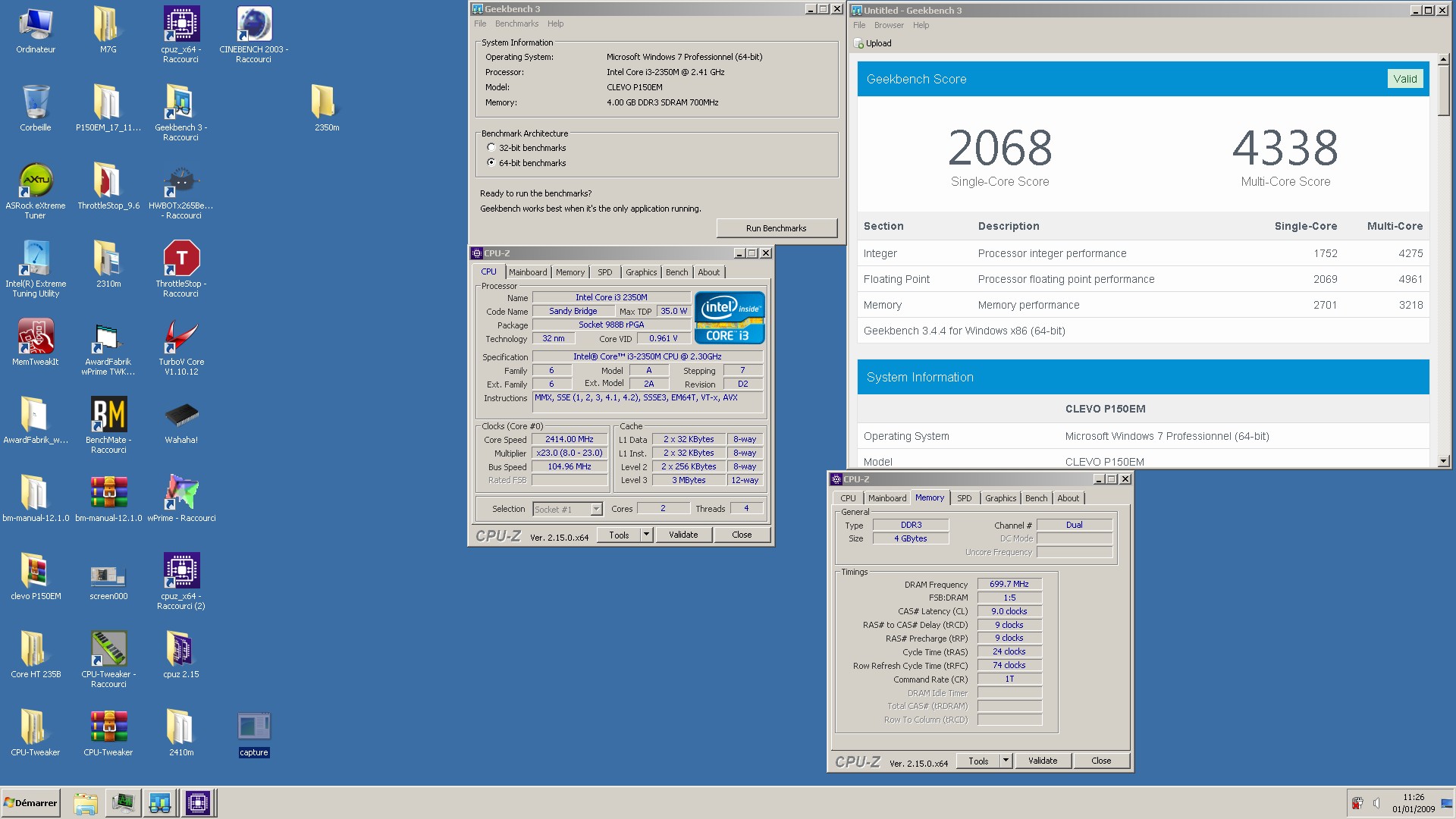This screenshot has width=1456, height=819.
Task: Open the M7G folder icon
Action: tap(108, 25)
